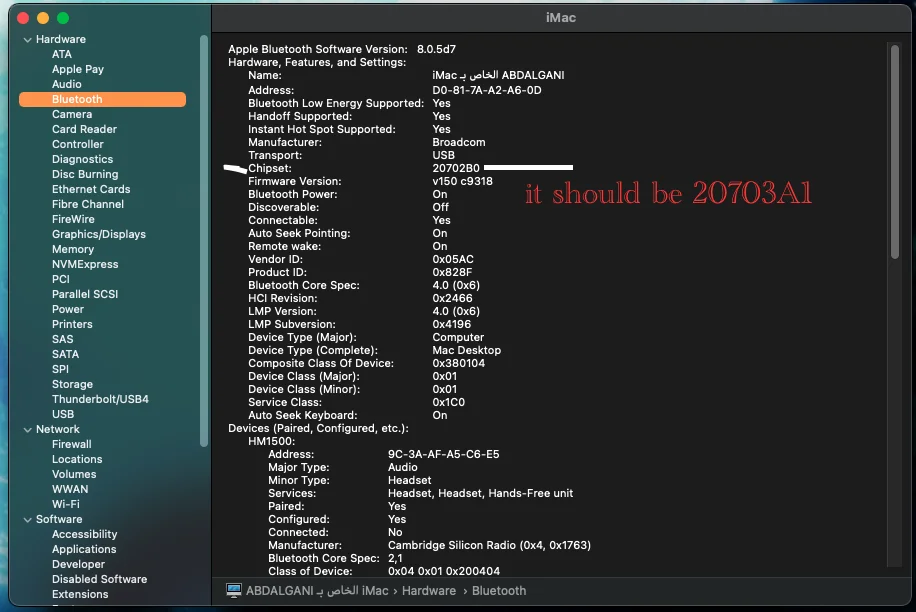916x612 pixels.
Task: Open Developer software info
Action: pyautogui.click(x=78, y=565)
